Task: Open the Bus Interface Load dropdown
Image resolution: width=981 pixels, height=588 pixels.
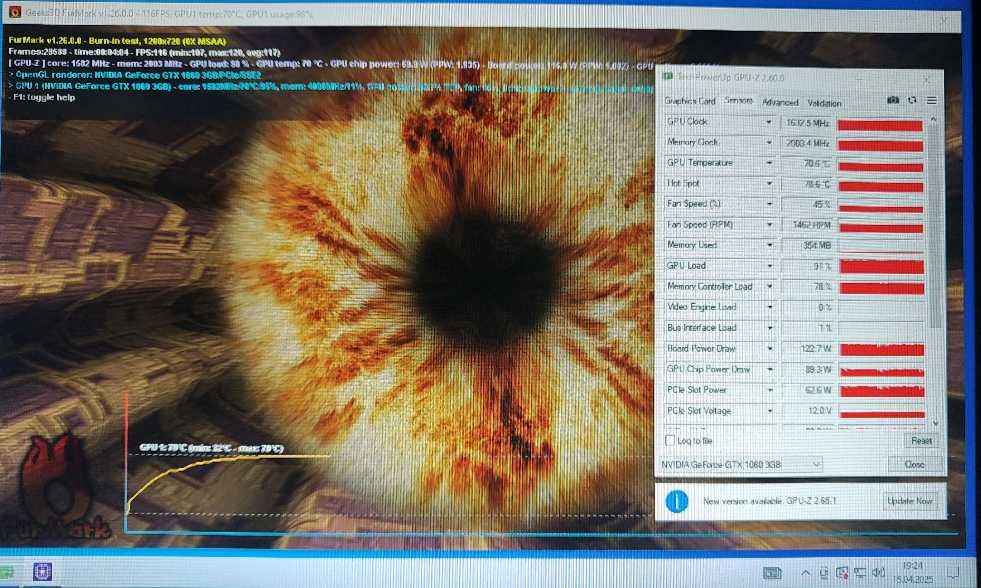Action: click(x=769, y=328)
